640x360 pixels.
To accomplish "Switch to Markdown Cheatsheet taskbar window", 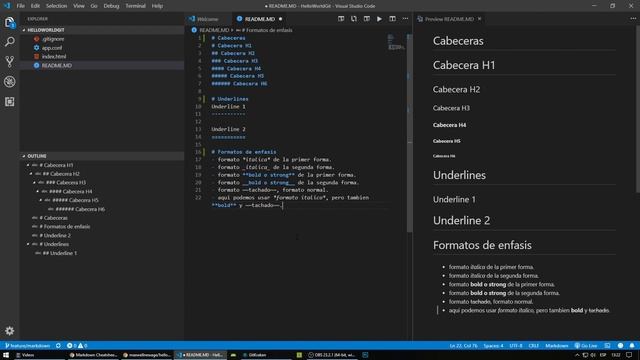I will click(x=93, y=355).
